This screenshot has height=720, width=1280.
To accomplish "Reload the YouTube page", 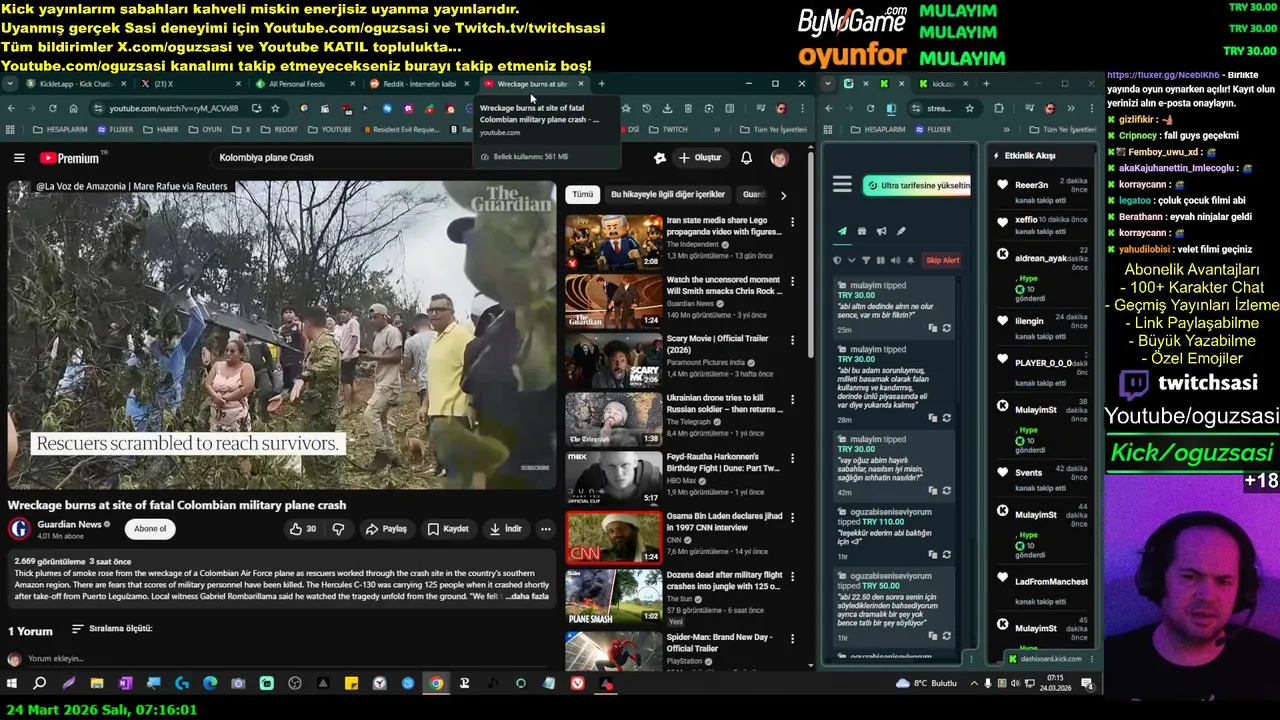I will click(x=52, y=108).
